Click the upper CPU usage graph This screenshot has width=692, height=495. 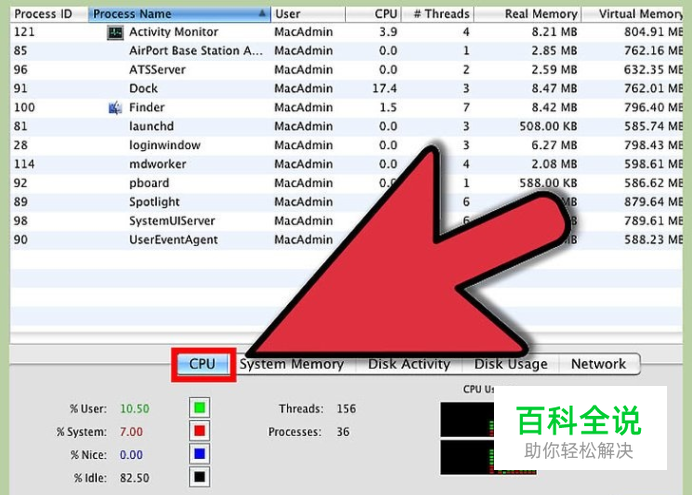point(467,420)
